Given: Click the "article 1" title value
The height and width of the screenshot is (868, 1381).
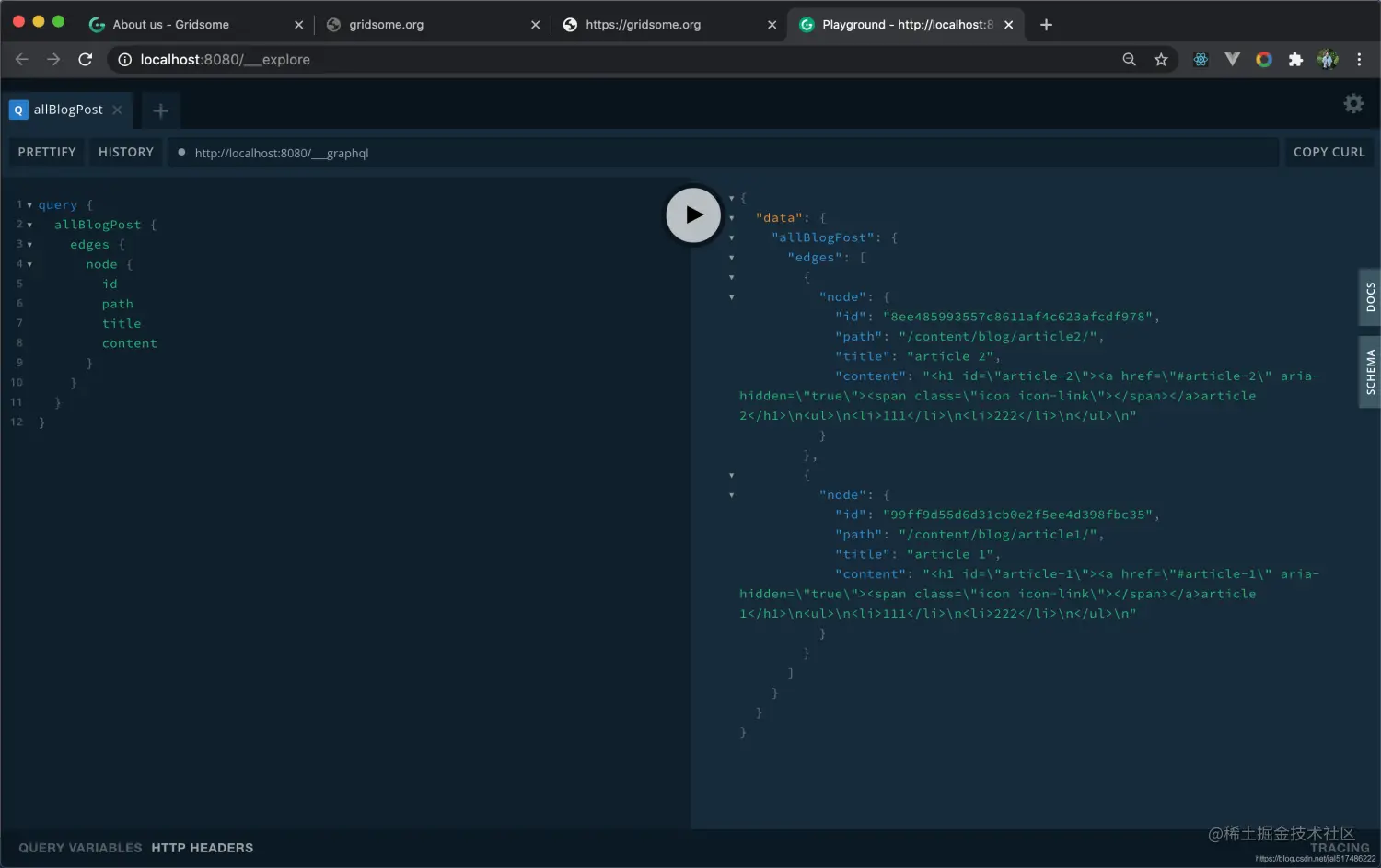Looking at the screenshot, I should click(949, 554).
